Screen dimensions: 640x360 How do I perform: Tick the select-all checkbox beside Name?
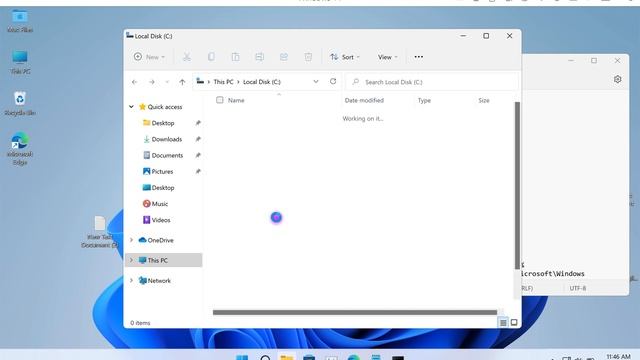(x=220, y=100)
